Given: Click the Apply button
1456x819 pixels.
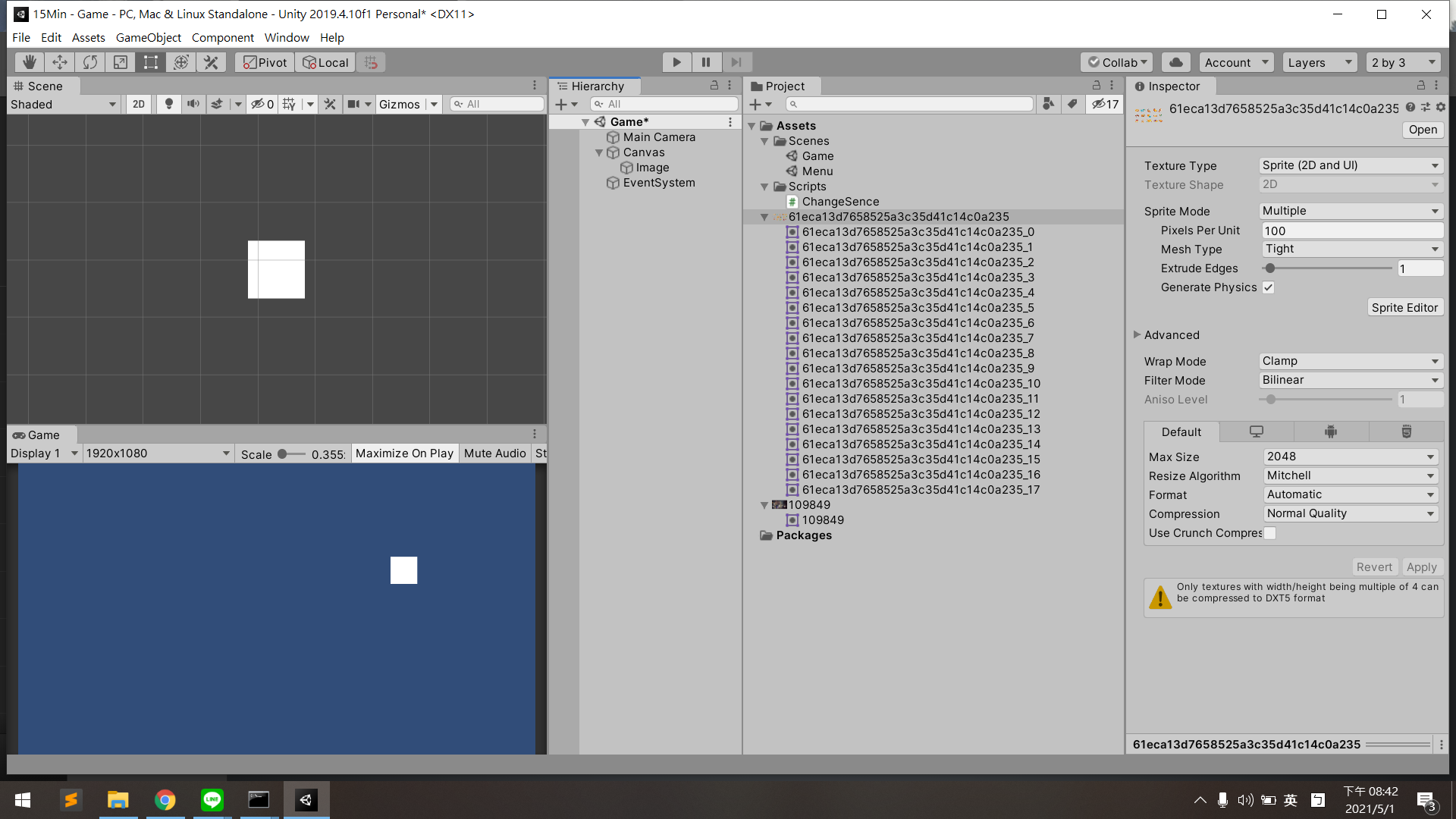Looking at the screenshot, I should (x=1421, y=566).
